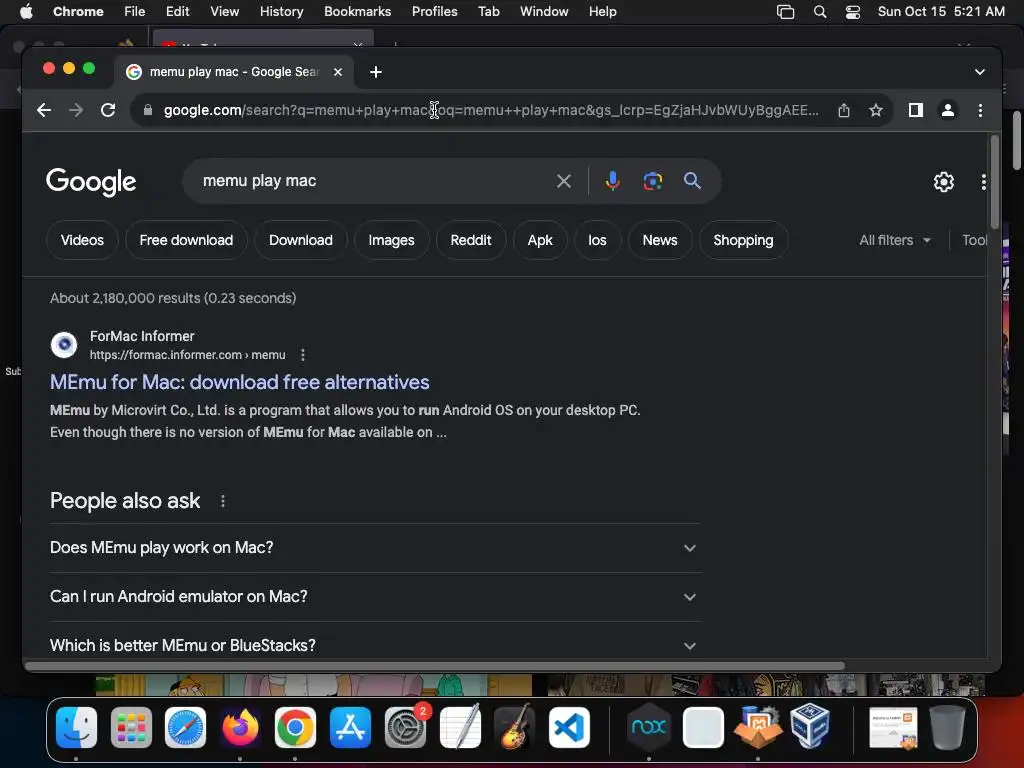Select the Reddit filter chip
Image resolution: width=1024 pixels, height=768 pixels.
[x=471, y=240]
